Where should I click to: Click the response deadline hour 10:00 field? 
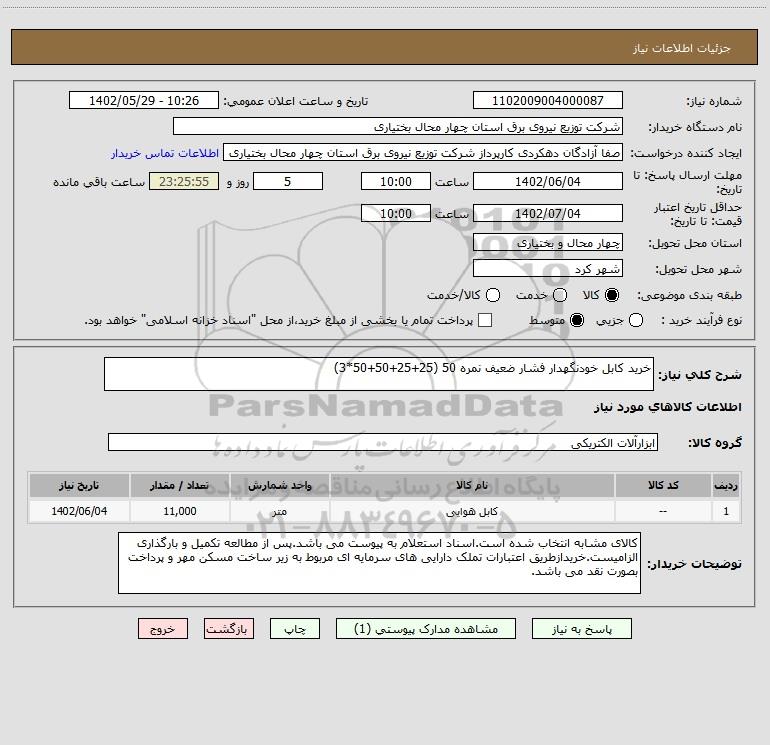click(396, 181)
